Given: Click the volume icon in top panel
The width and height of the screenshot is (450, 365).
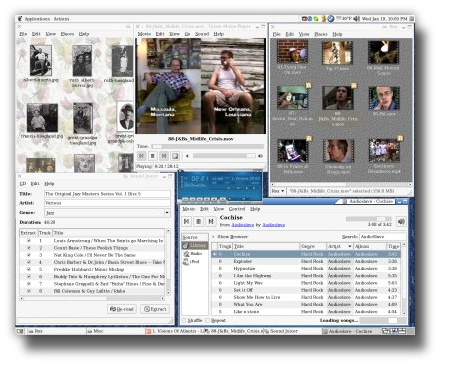Looking at the screenshot, I should [356, 19].
